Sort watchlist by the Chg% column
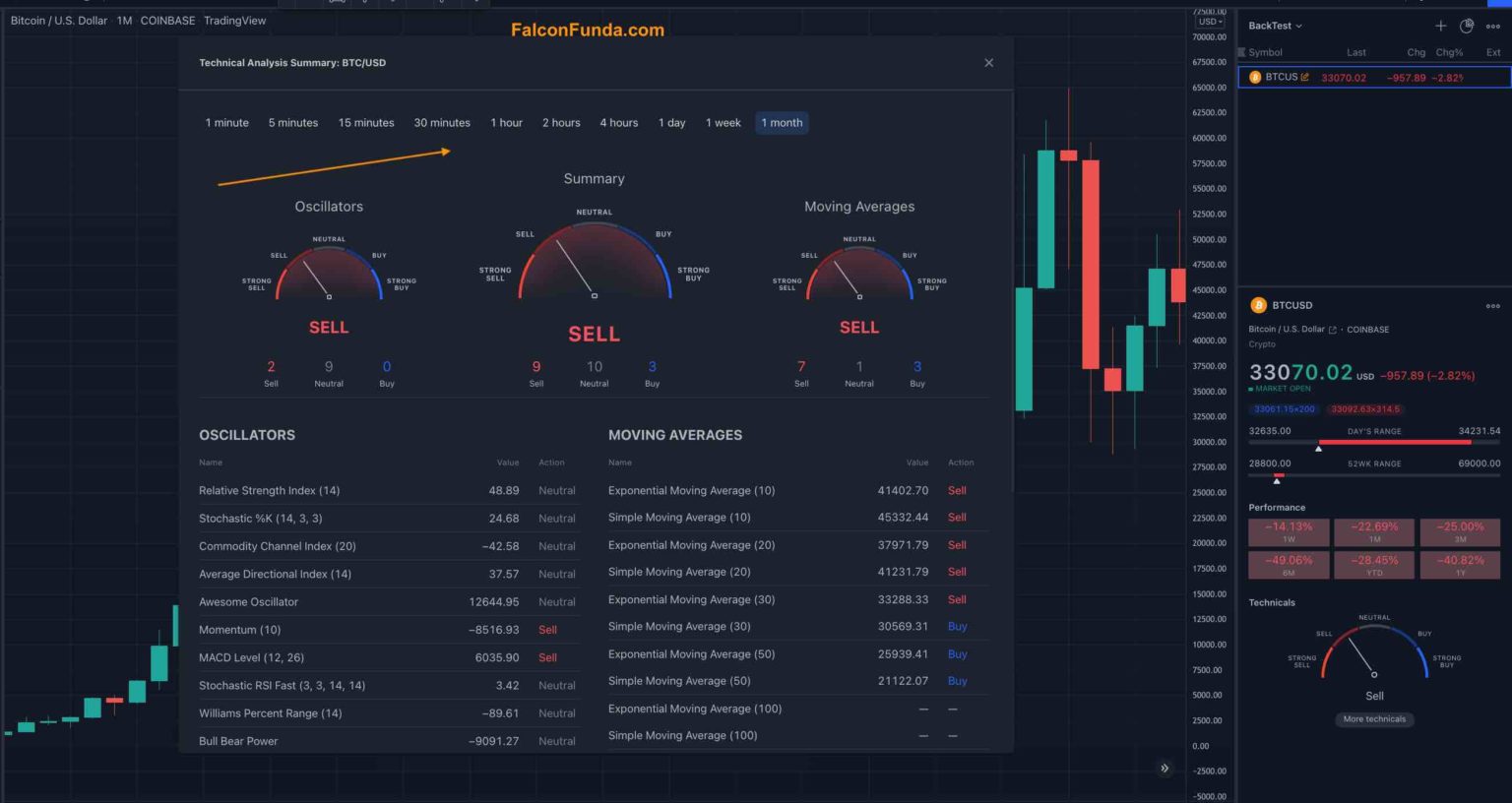The height and width of the screenshot is (803, 1512). (1449, 52)
